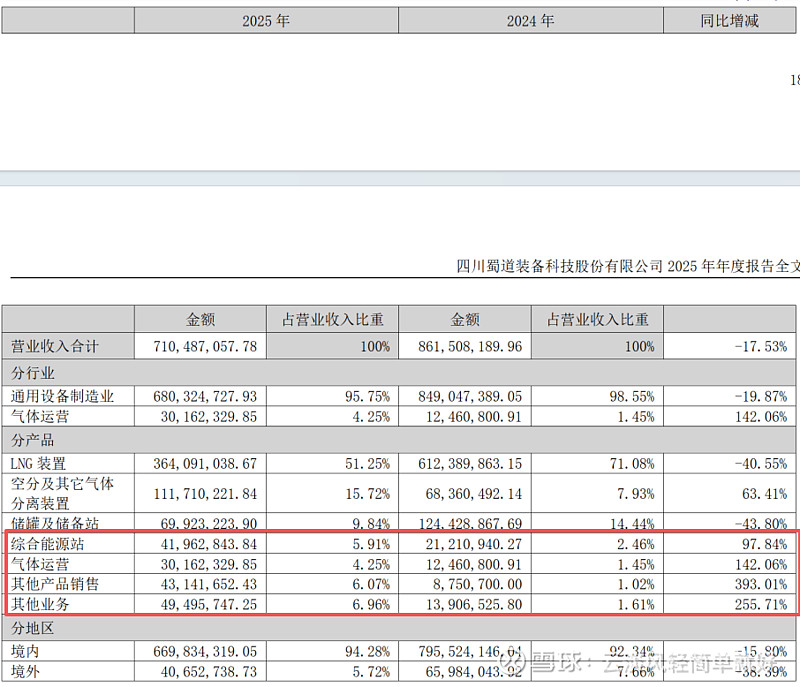Click the share value 95.75%
The width and height of the screenshot is (800, 687).
(x=367, y=396)
